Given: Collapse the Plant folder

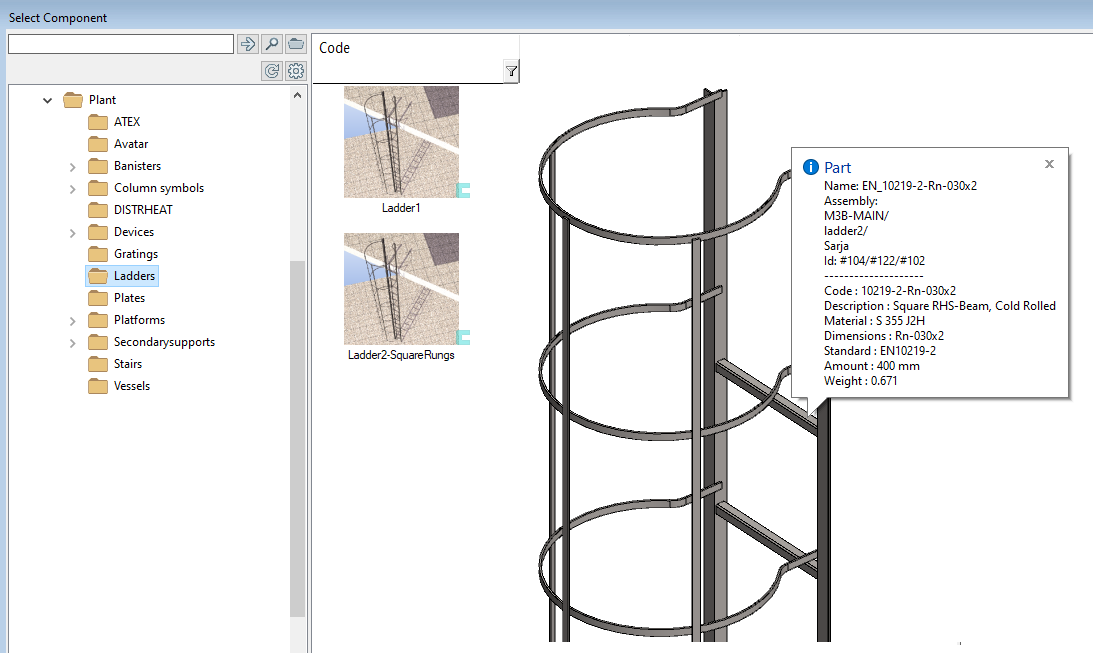Looking at the screenshot, I should coord(48,100).
